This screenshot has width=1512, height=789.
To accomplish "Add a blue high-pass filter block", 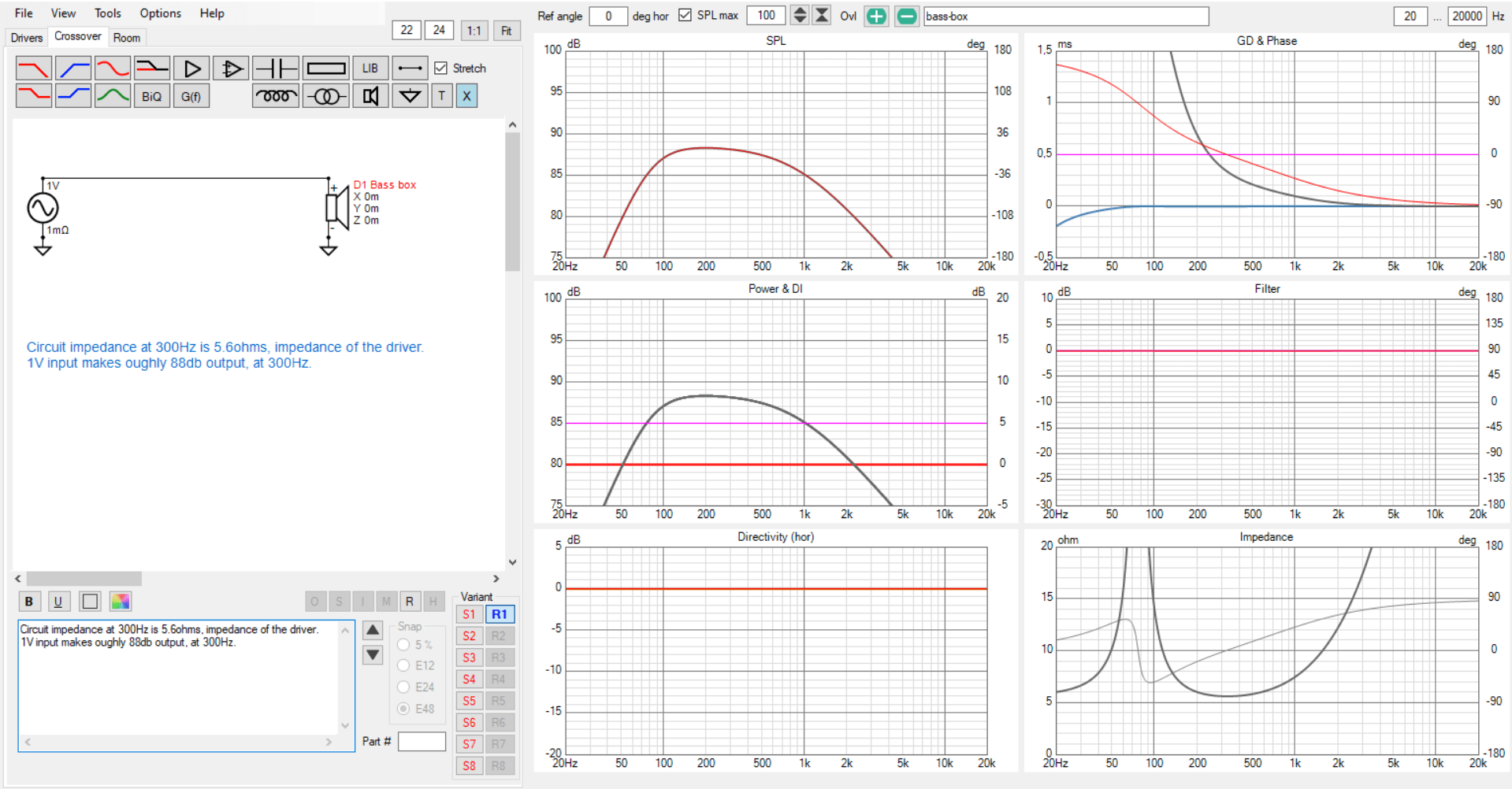I will (73, 69).
